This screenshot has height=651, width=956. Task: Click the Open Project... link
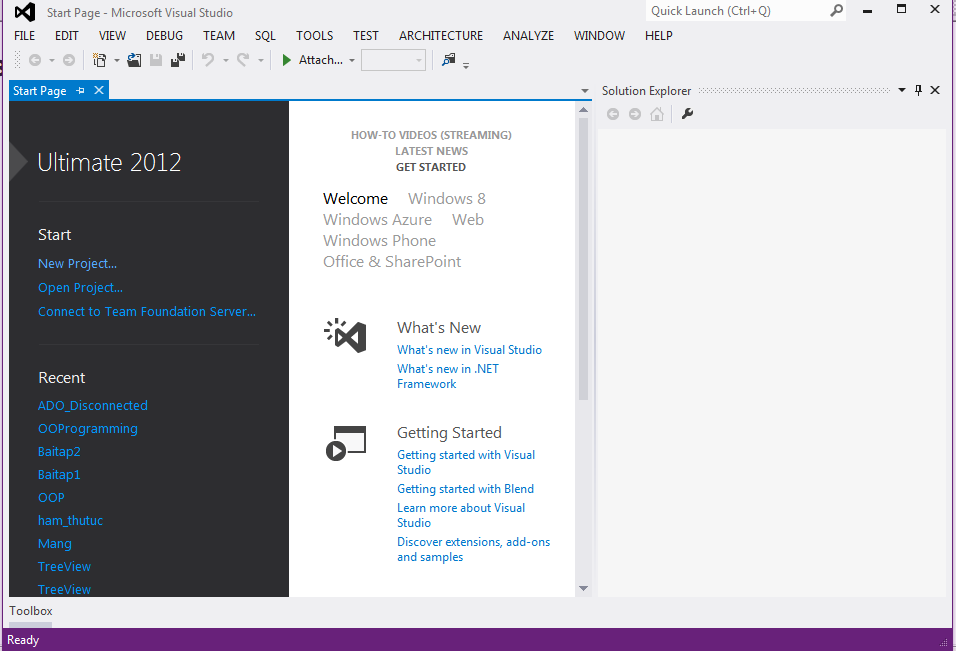click(x=80, y=288)
